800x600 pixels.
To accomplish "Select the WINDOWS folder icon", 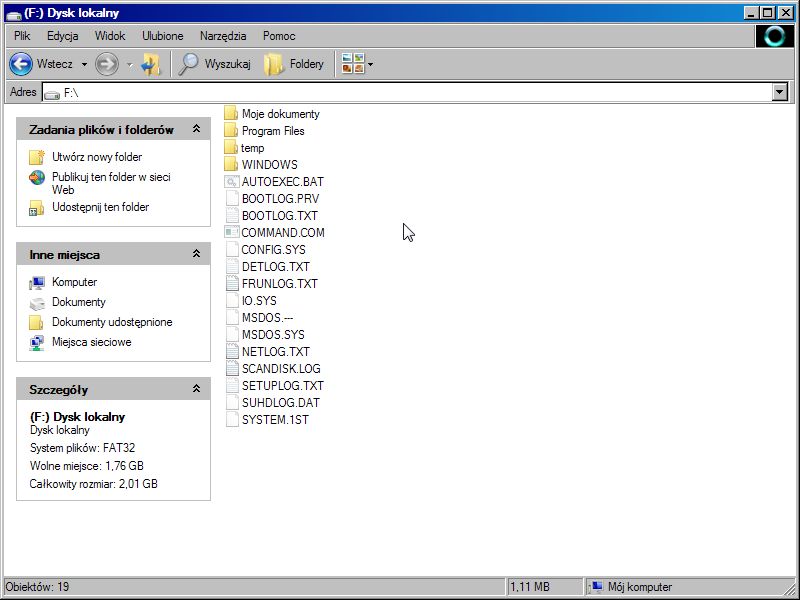I will tap(231, 164).
